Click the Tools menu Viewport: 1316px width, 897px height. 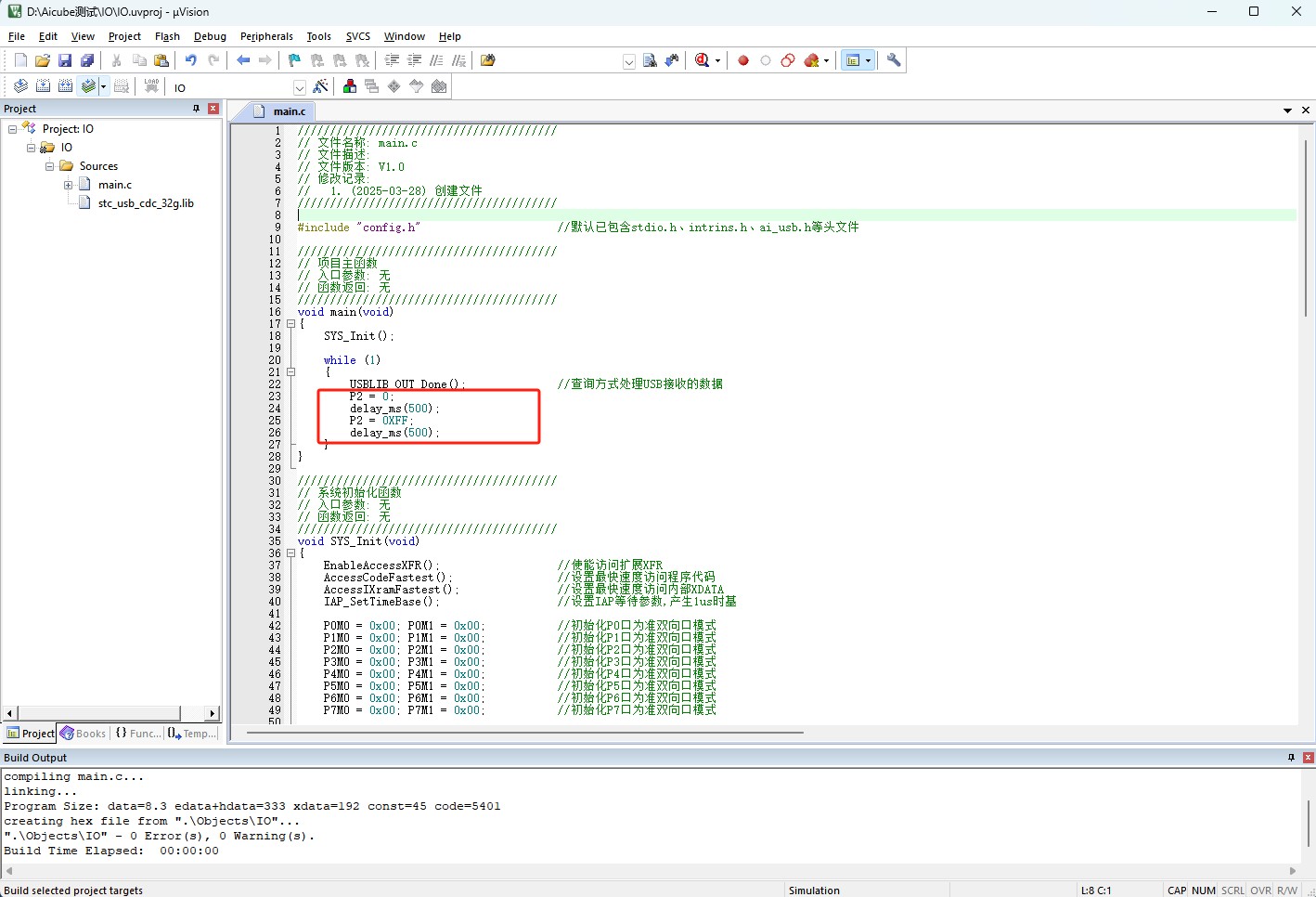[318, 36]
